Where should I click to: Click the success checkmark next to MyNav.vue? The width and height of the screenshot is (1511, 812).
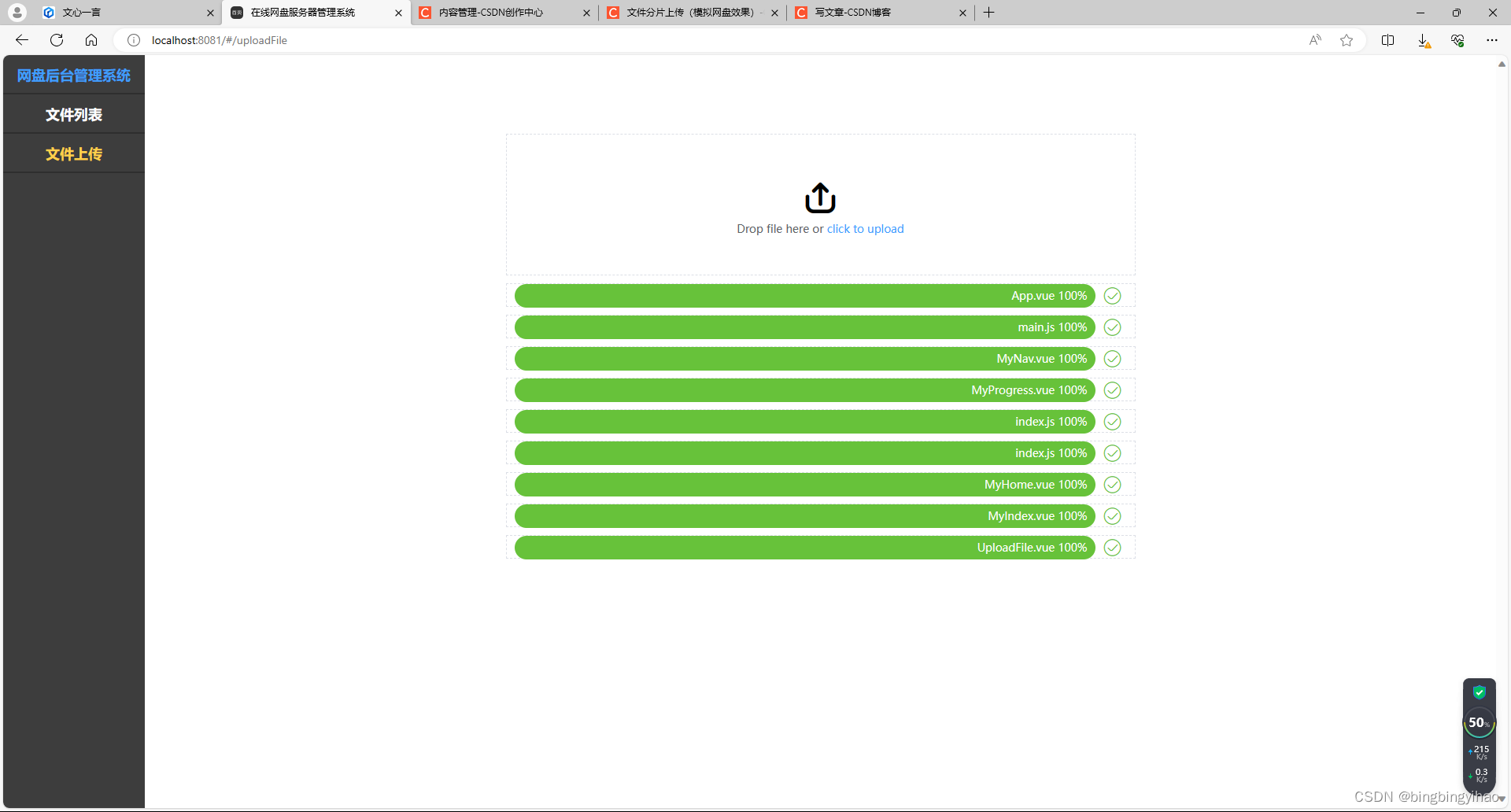1112,359
